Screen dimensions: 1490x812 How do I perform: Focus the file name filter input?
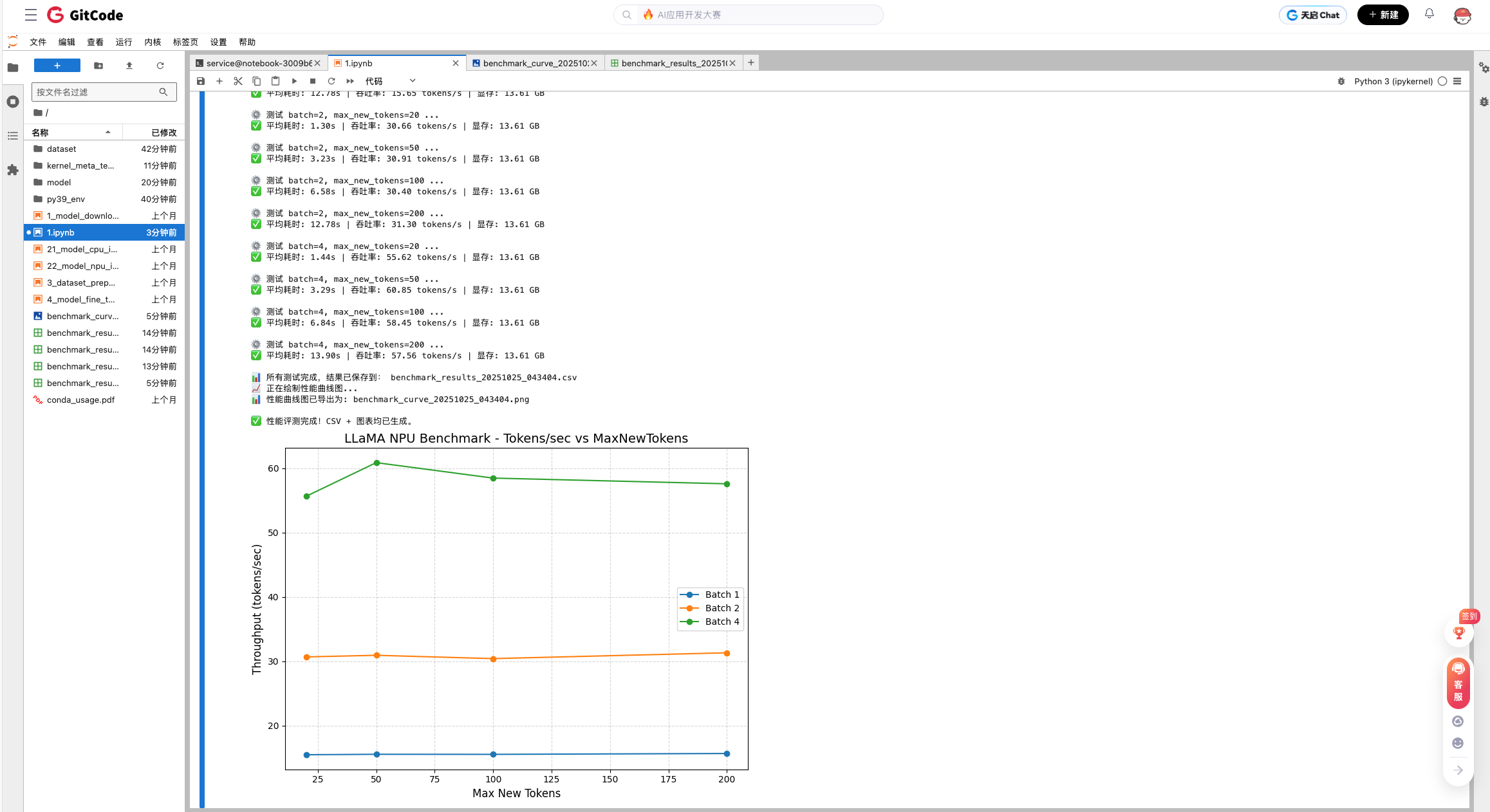coord(97,92)
